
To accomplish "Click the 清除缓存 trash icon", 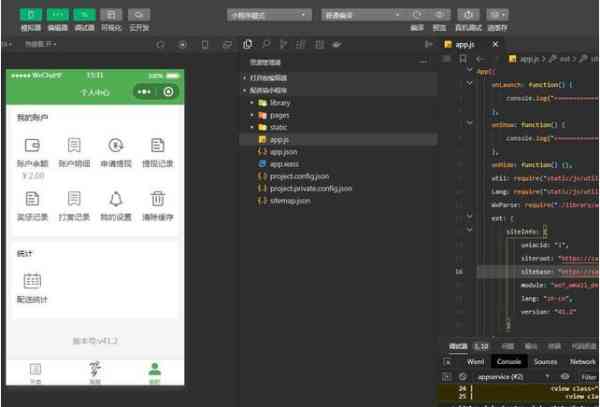I will (157, 199).
